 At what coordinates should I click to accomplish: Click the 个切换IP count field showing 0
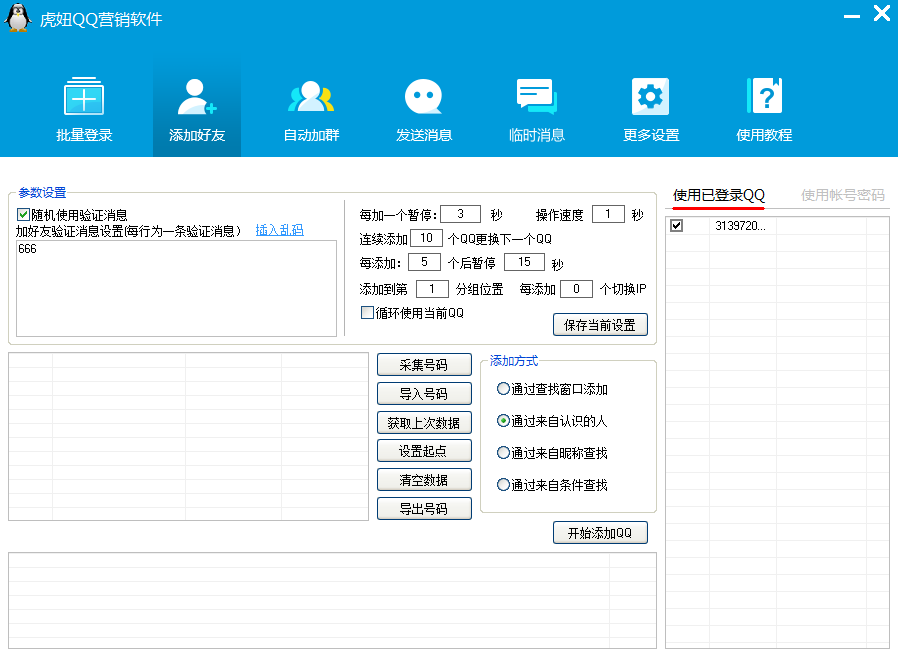[x=576, y=289]
